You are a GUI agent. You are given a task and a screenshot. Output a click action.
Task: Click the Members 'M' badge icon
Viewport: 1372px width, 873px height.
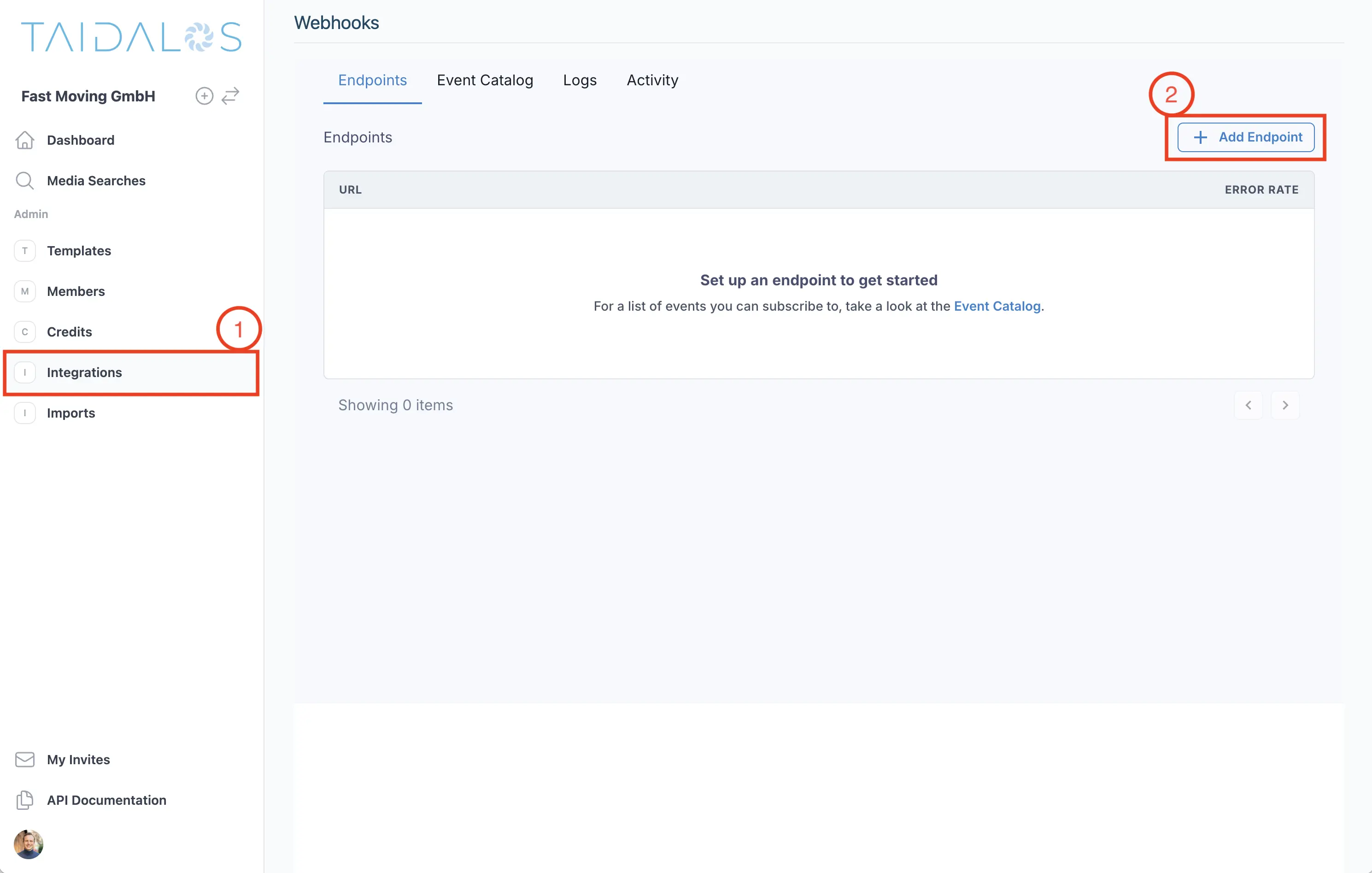(24, 291)
